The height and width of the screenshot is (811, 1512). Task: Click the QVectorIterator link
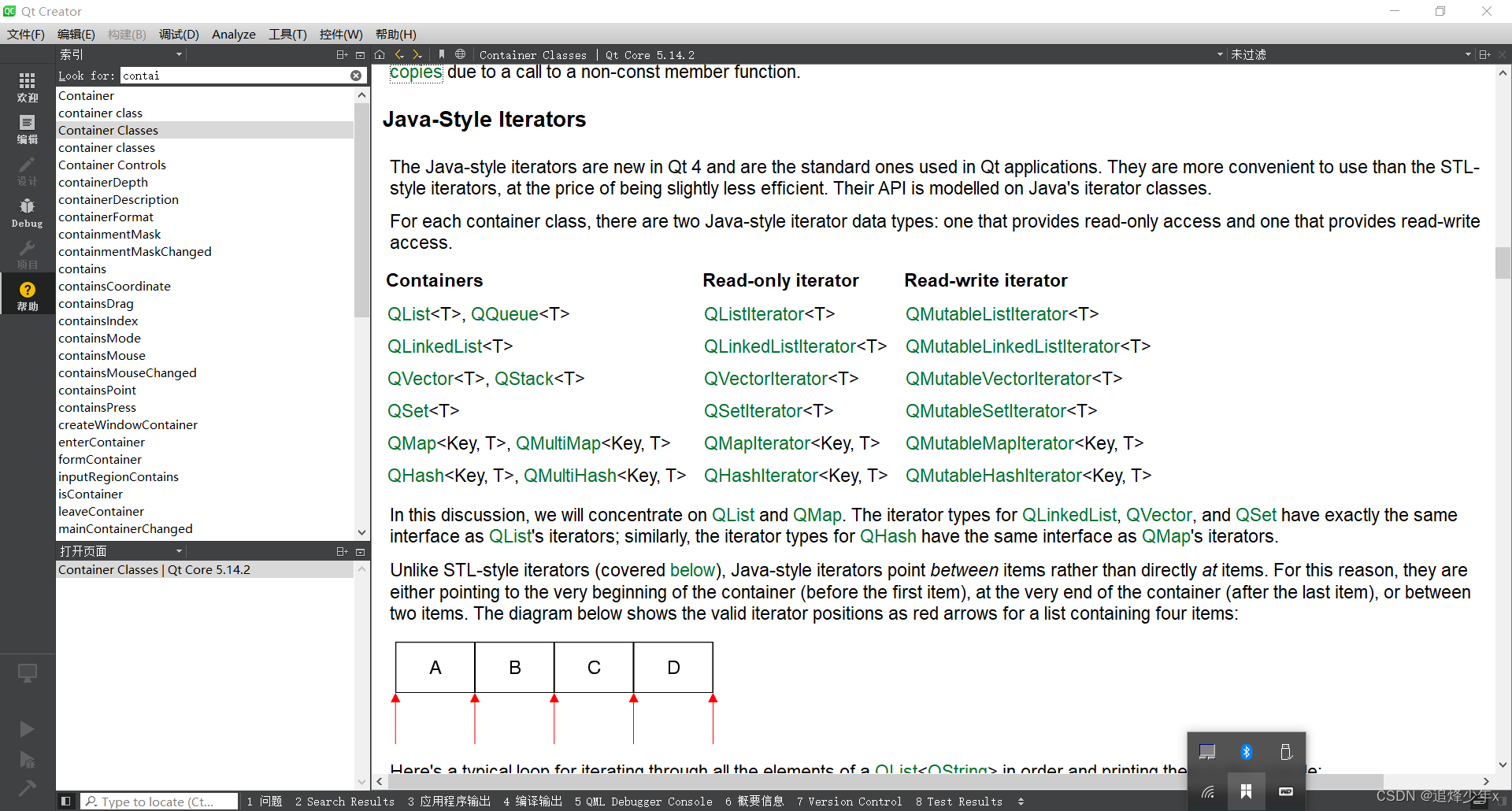pyautogui.click(x=766, y=379)
